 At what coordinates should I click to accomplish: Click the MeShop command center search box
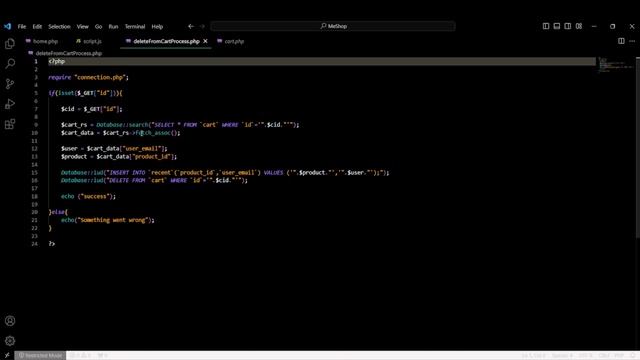pos(333,26)
